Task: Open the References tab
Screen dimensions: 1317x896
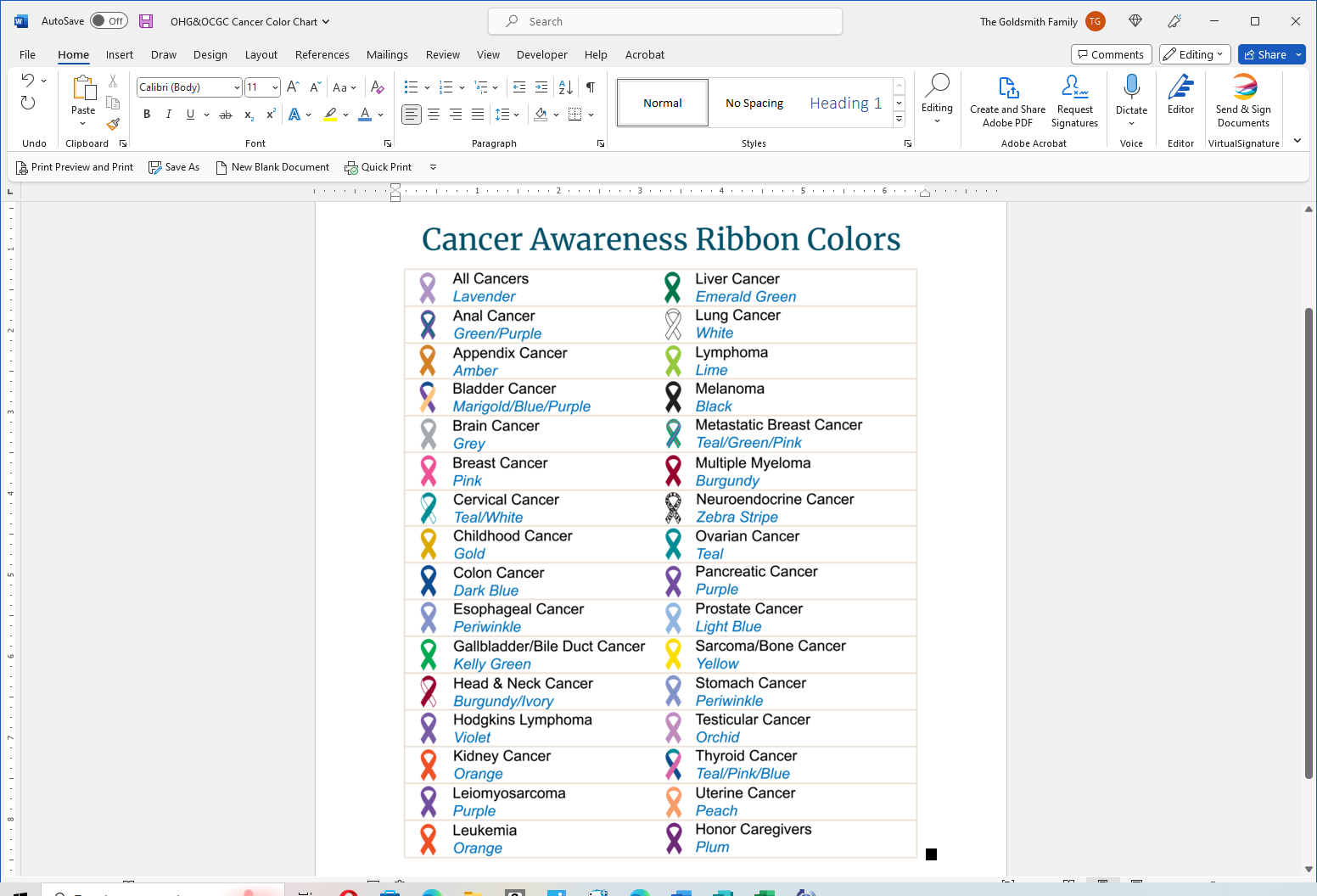Action: (x=322, y=54)
